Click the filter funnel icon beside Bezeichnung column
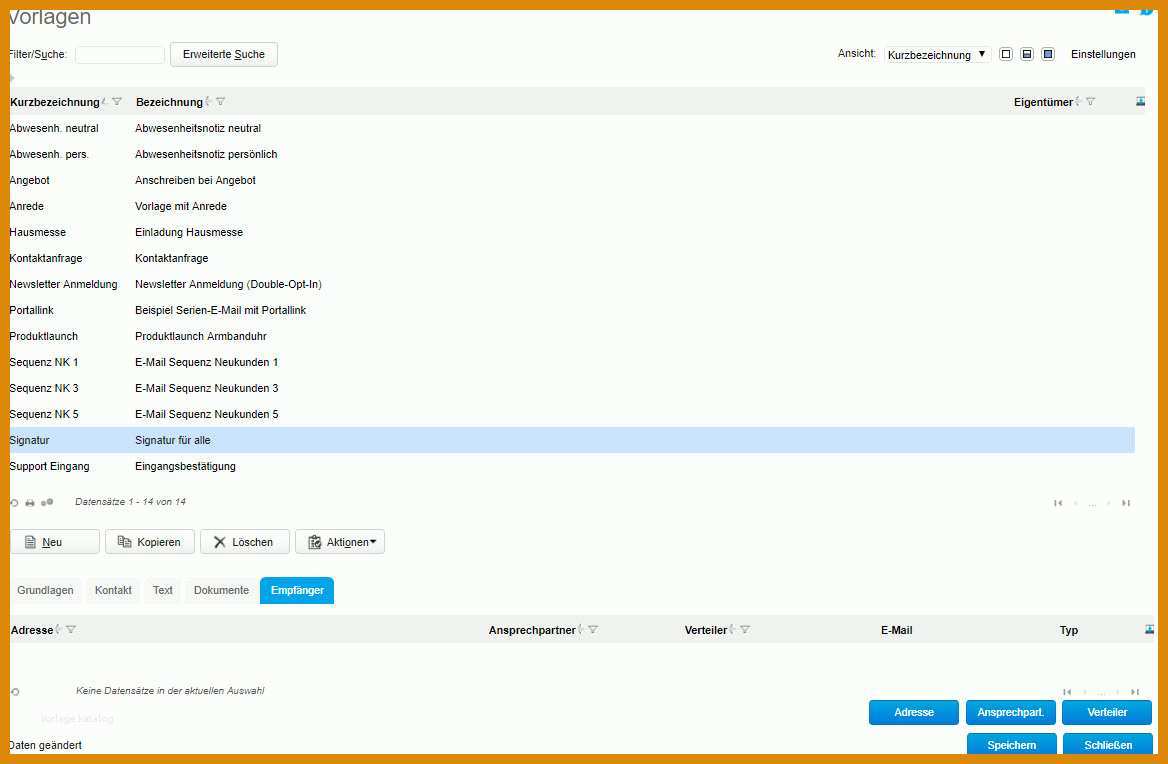The width and height of the screenshot is (1168, 764). click(221, 102)
